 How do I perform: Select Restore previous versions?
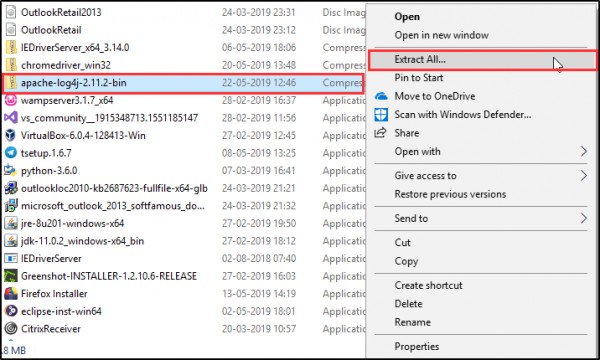click(x=450, y=194)
